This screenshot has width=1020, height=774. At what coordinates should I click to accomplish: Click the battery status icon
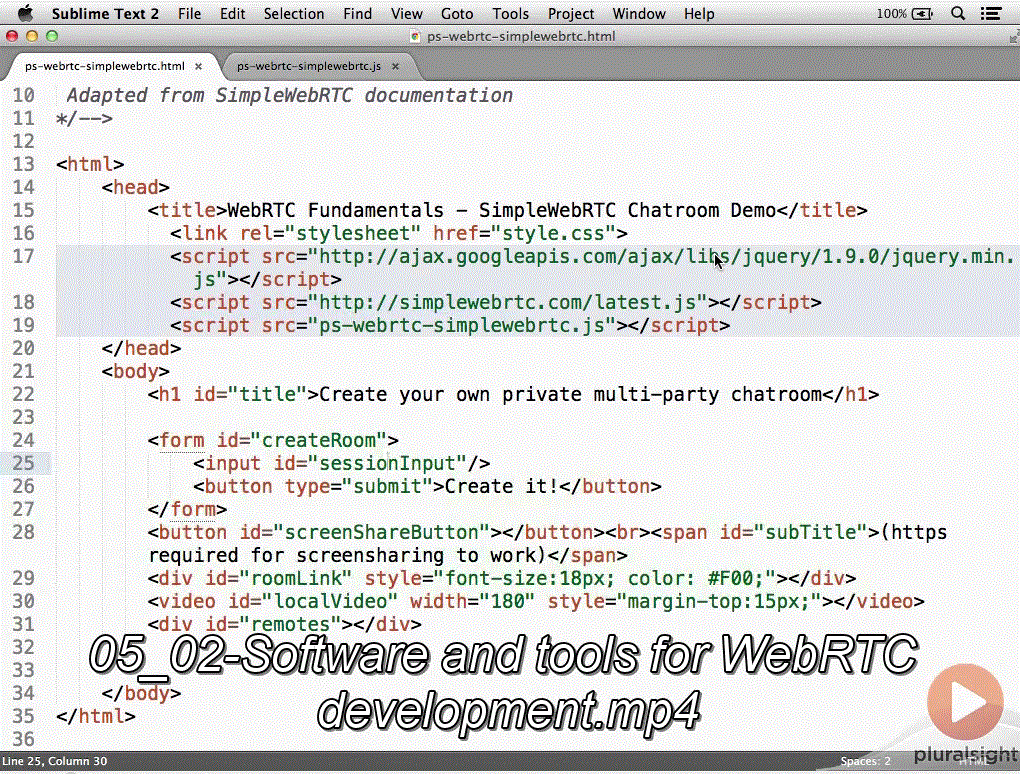[922, 14]
